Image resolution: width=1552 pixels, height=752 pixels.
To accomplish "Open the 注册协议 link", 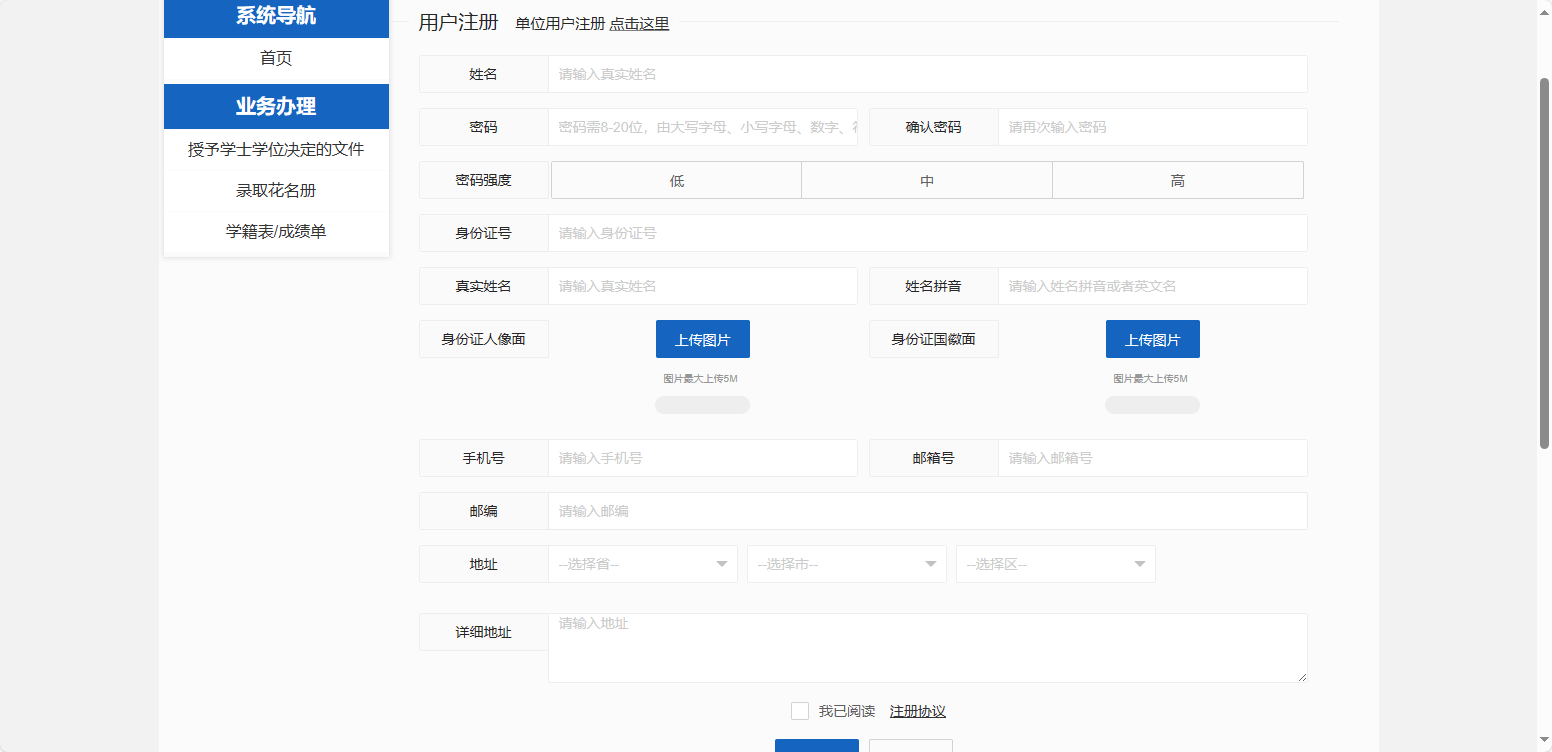I will coord(917,711).
